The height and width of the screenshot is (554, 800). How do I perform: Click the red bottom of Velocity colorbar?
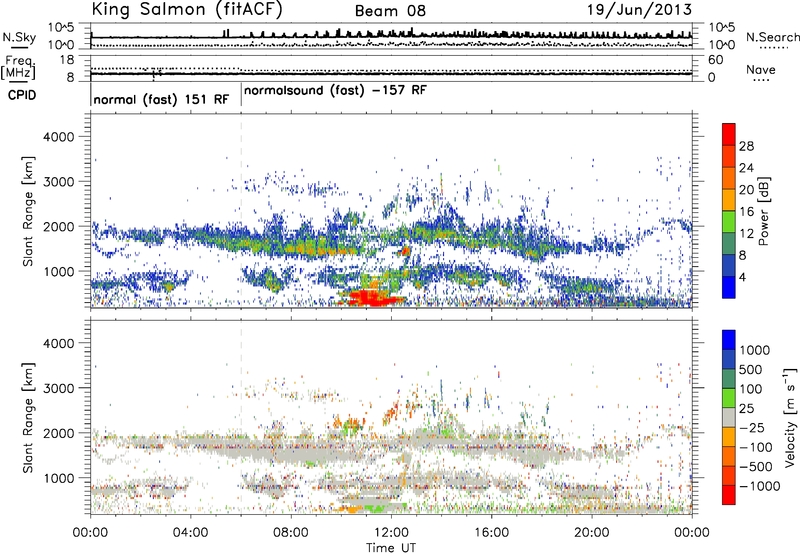(x=729, y=495)
